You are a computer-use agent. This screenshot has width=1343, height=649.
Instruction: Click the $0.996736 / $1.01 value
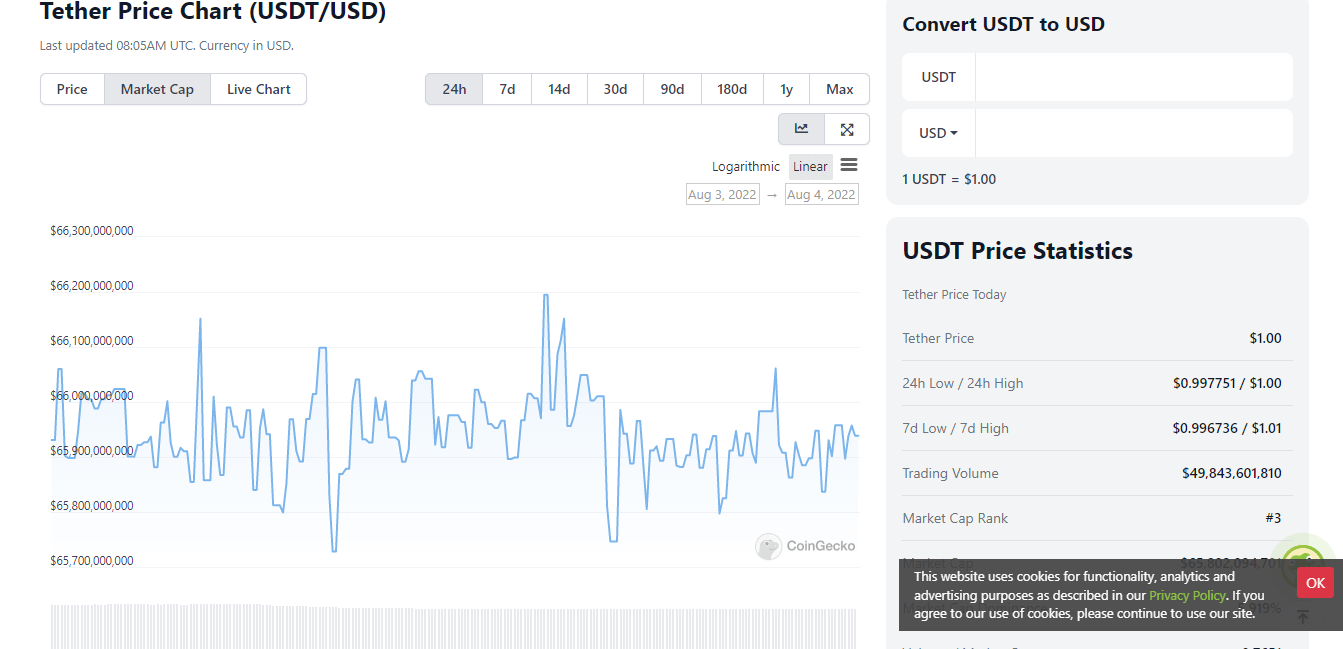point(1227,428)
